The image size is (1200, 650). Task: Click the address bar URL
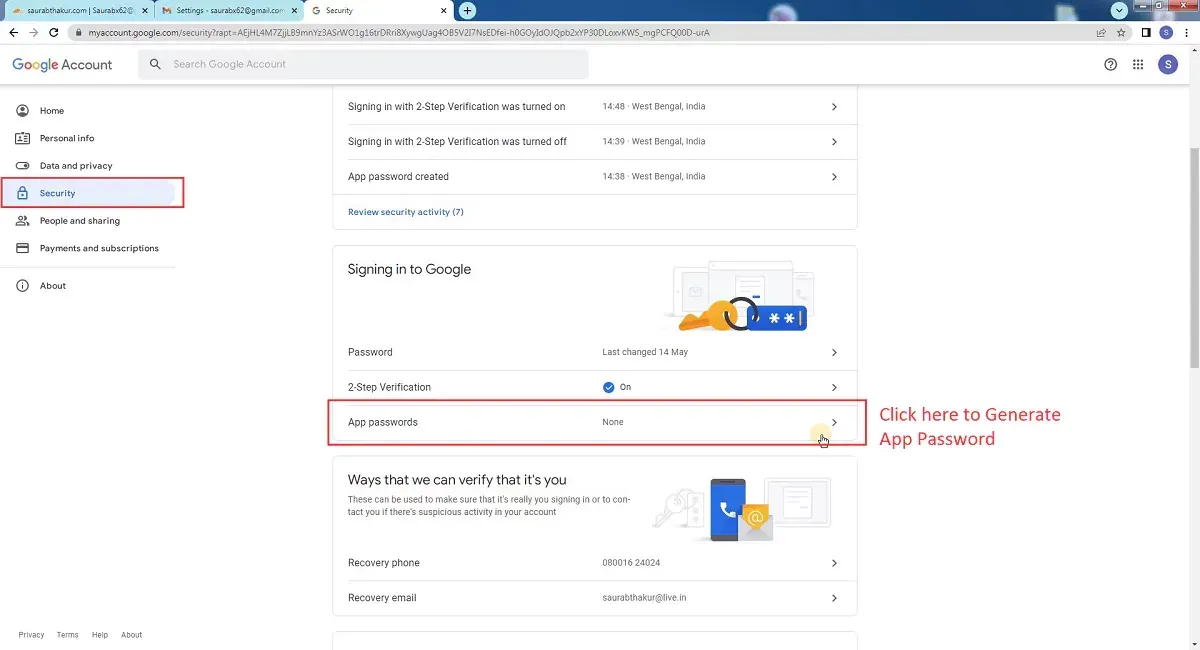tap(400, 32)
